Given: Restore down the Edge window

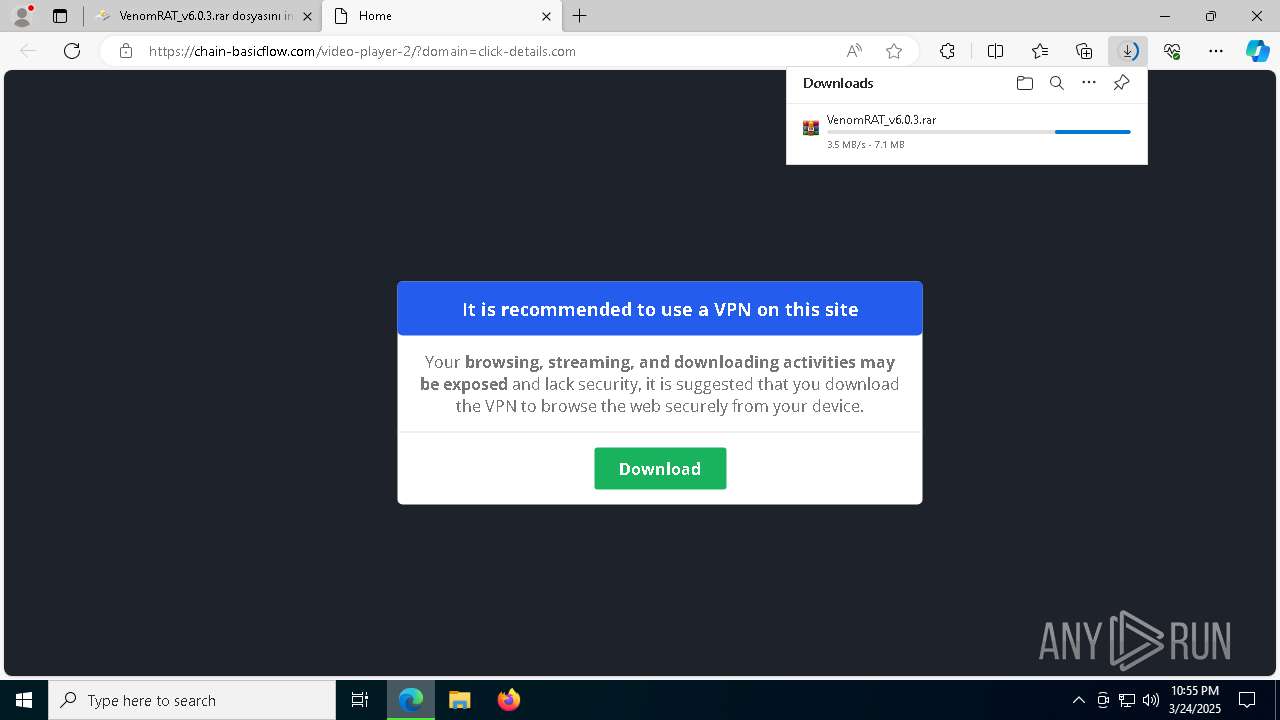Looking at the screenshot, I should 1211,16.
